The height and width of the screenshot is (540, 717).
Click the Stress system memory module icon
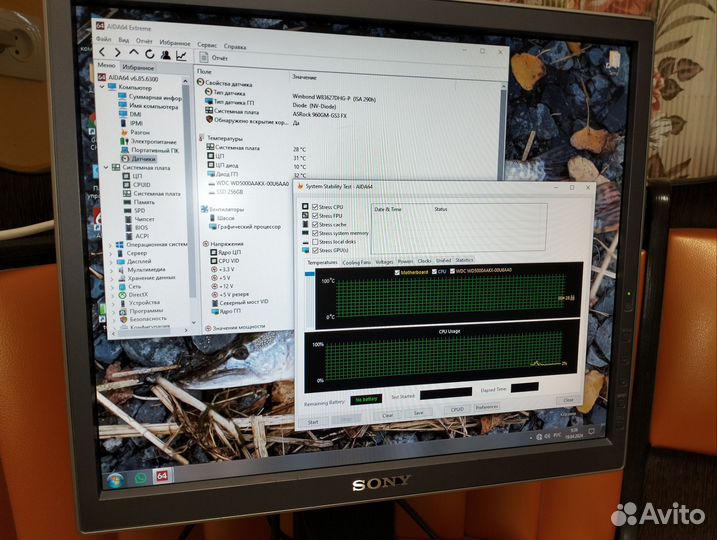click(305, 233)
